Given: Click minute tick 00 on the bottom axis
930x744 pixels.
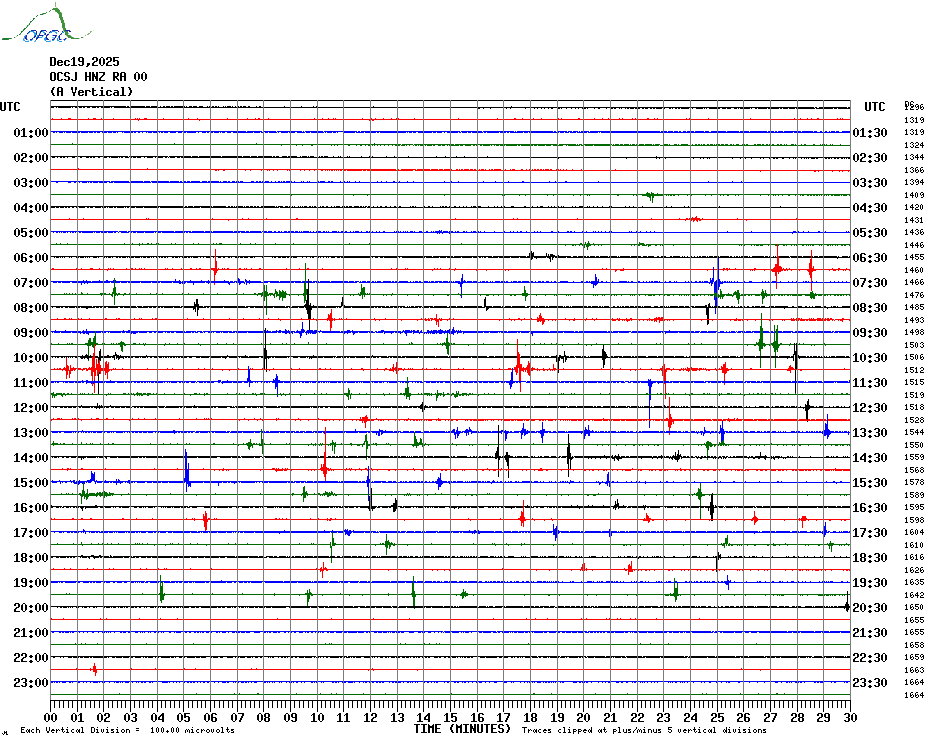Looking at the screenshot, I should tap(52, 717).
